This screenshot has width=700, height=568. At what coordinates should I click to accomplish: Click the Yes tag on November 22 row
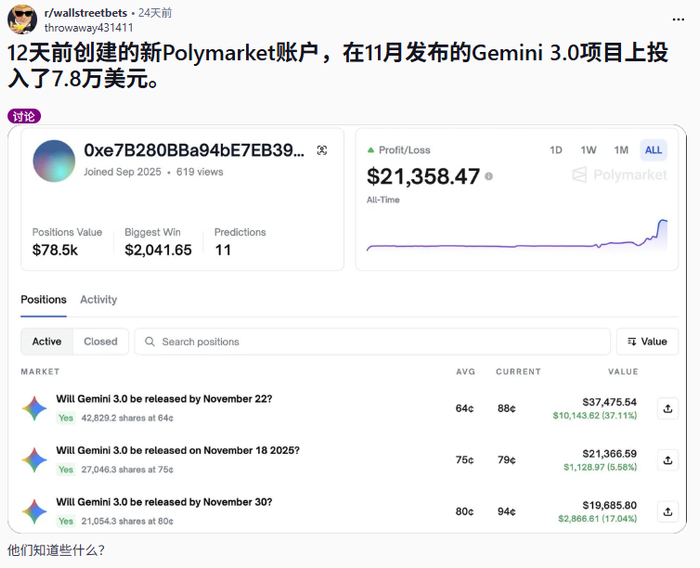(66, 418)
